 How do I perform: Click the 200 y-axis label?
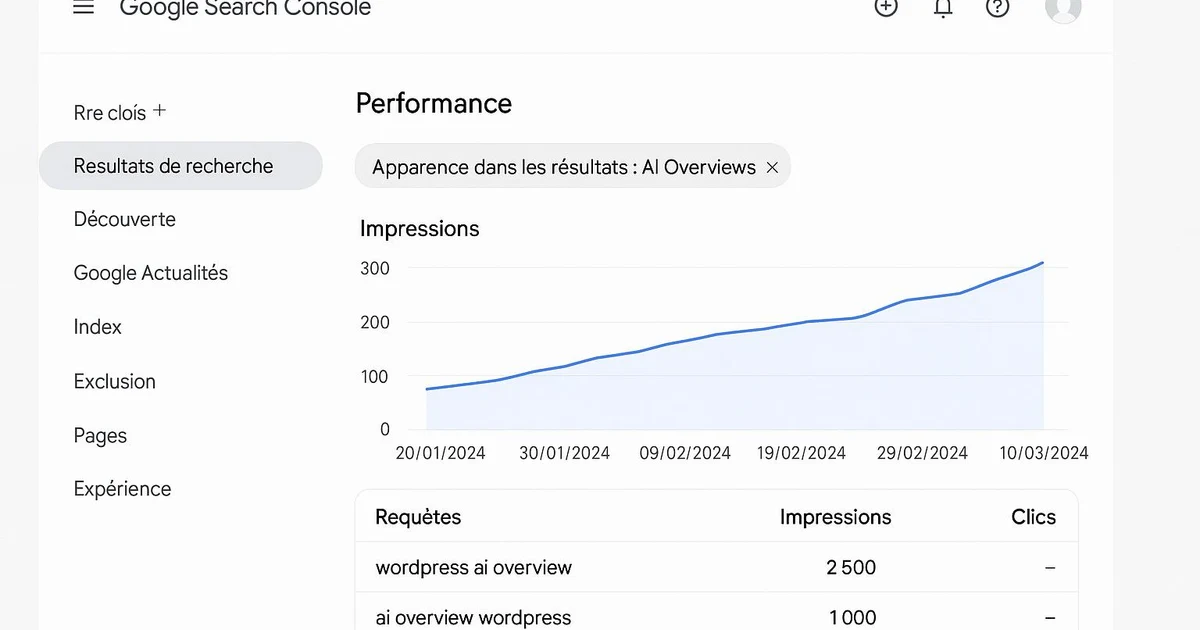pyautogui.click(x=375, y=322)
